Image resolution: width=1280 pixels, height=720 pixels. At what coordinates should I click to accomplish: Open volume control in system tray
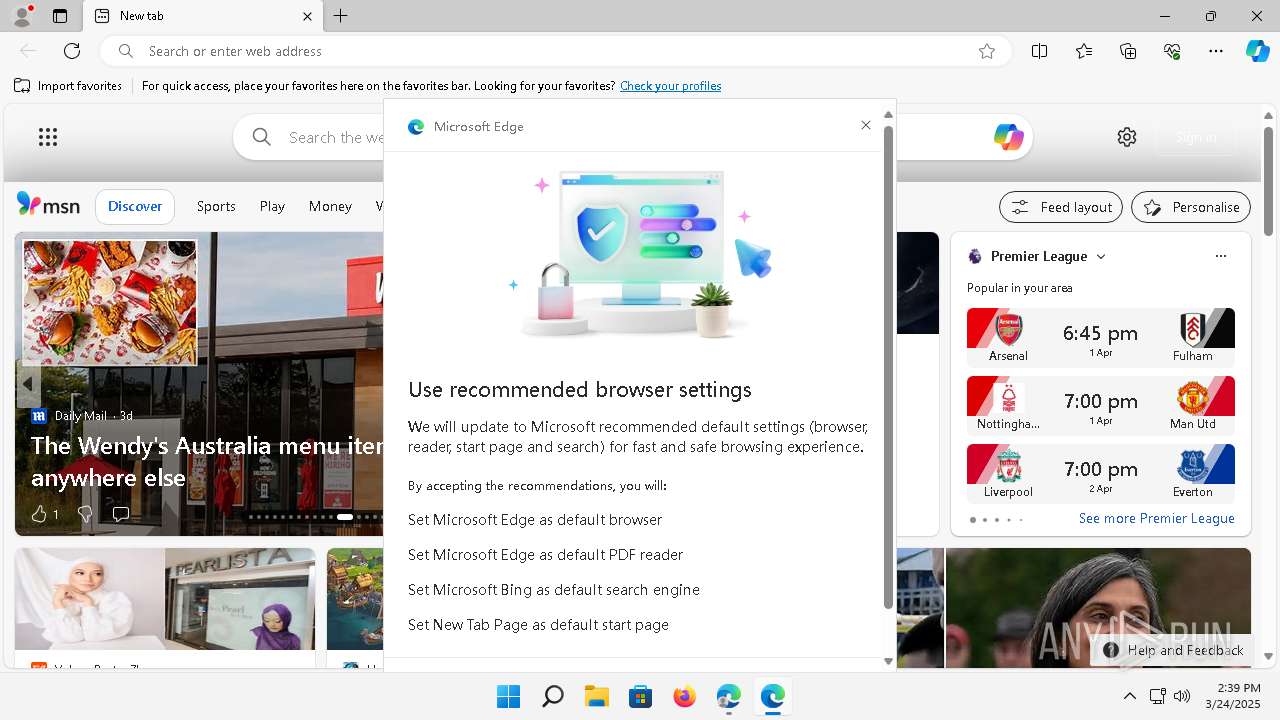tap(1182, 696)
